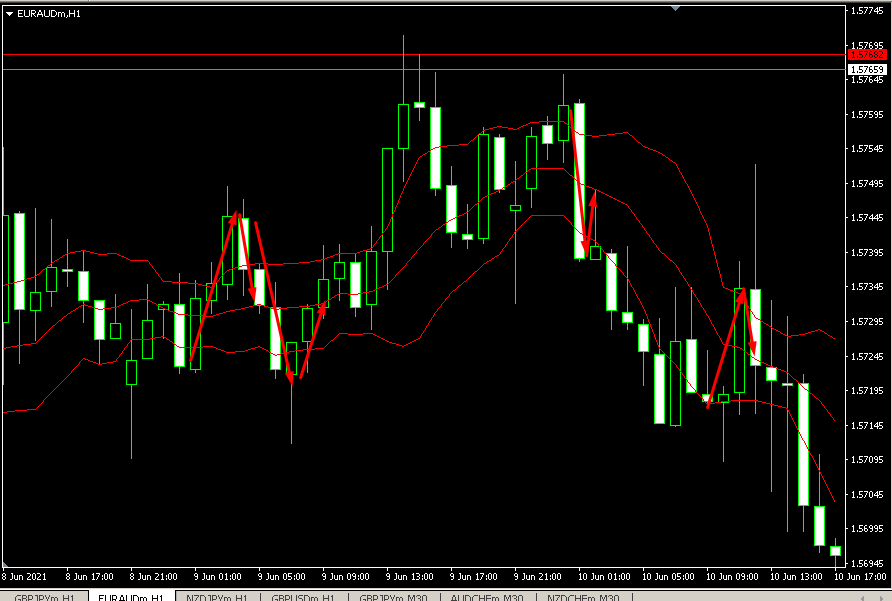892x601 pixels.
Task: Click the 1.57045 price scale value
Action: coord(868,495)
